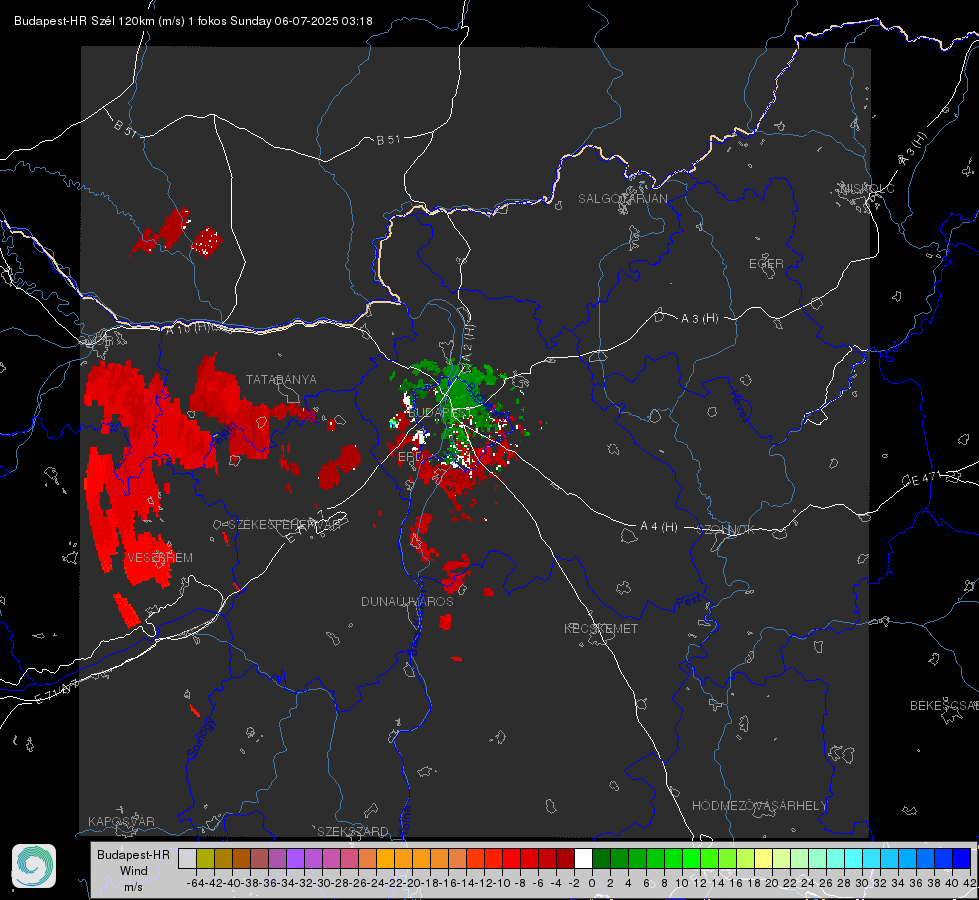Click the light grey swatch starting the wind scale
Image resolution: width=979 pixels, height=900 pixels.
pos(187,858)
